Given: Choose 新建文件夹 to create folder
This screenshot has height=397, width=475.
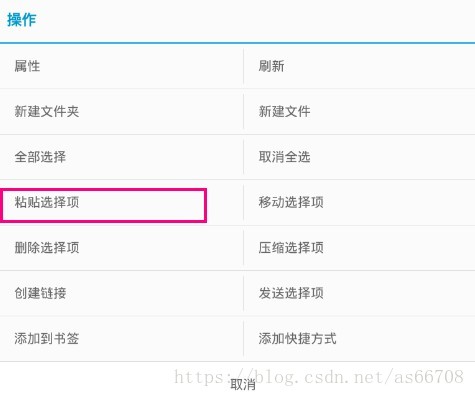Looking at the screenshot, I should [121, 112].
